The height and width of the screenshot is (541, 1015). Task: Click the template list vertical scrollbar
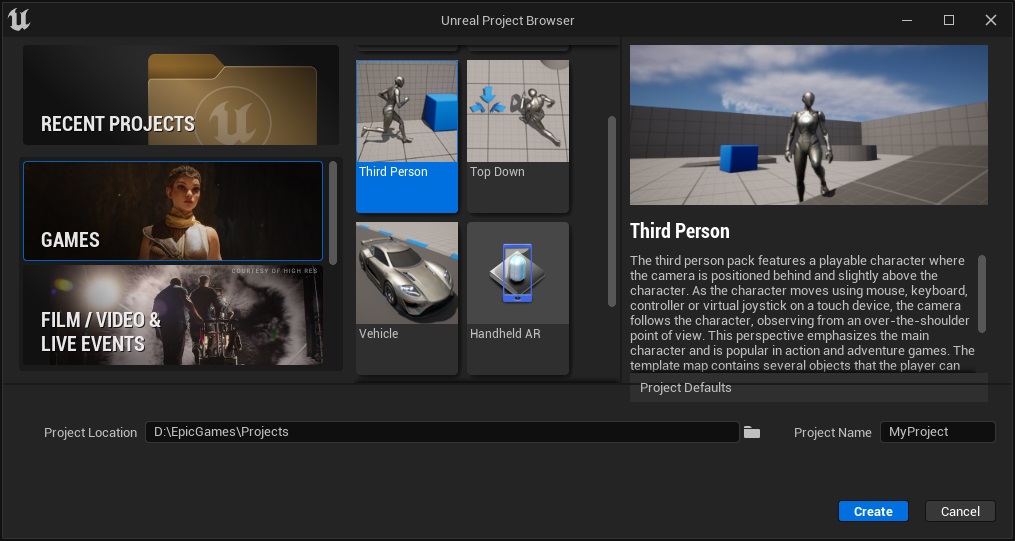(x=612, y=211)
